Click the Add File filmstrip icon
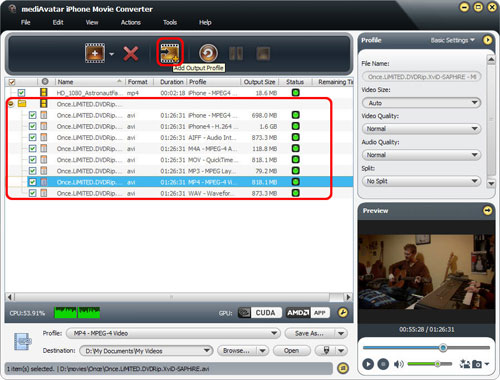500x380 pixels. [95, 53]
